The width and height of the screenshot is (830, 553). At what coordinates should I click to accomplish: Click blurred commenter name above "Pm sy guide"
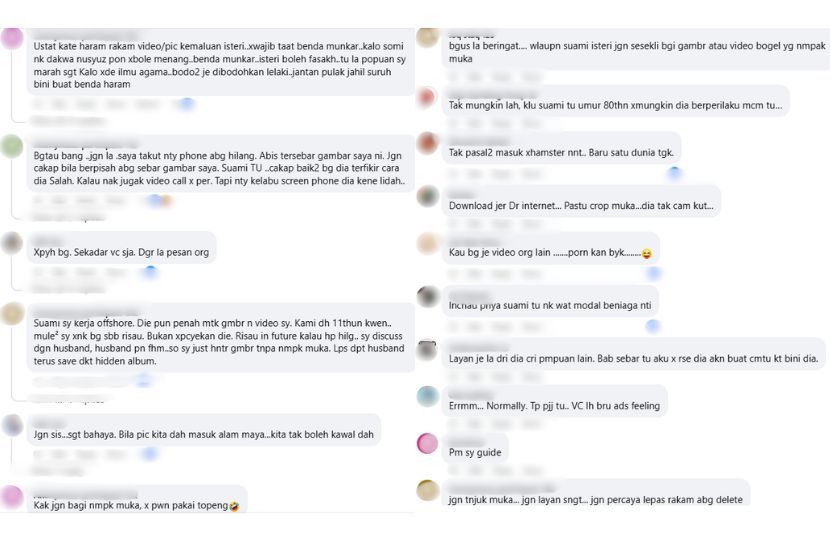[466, 439]
